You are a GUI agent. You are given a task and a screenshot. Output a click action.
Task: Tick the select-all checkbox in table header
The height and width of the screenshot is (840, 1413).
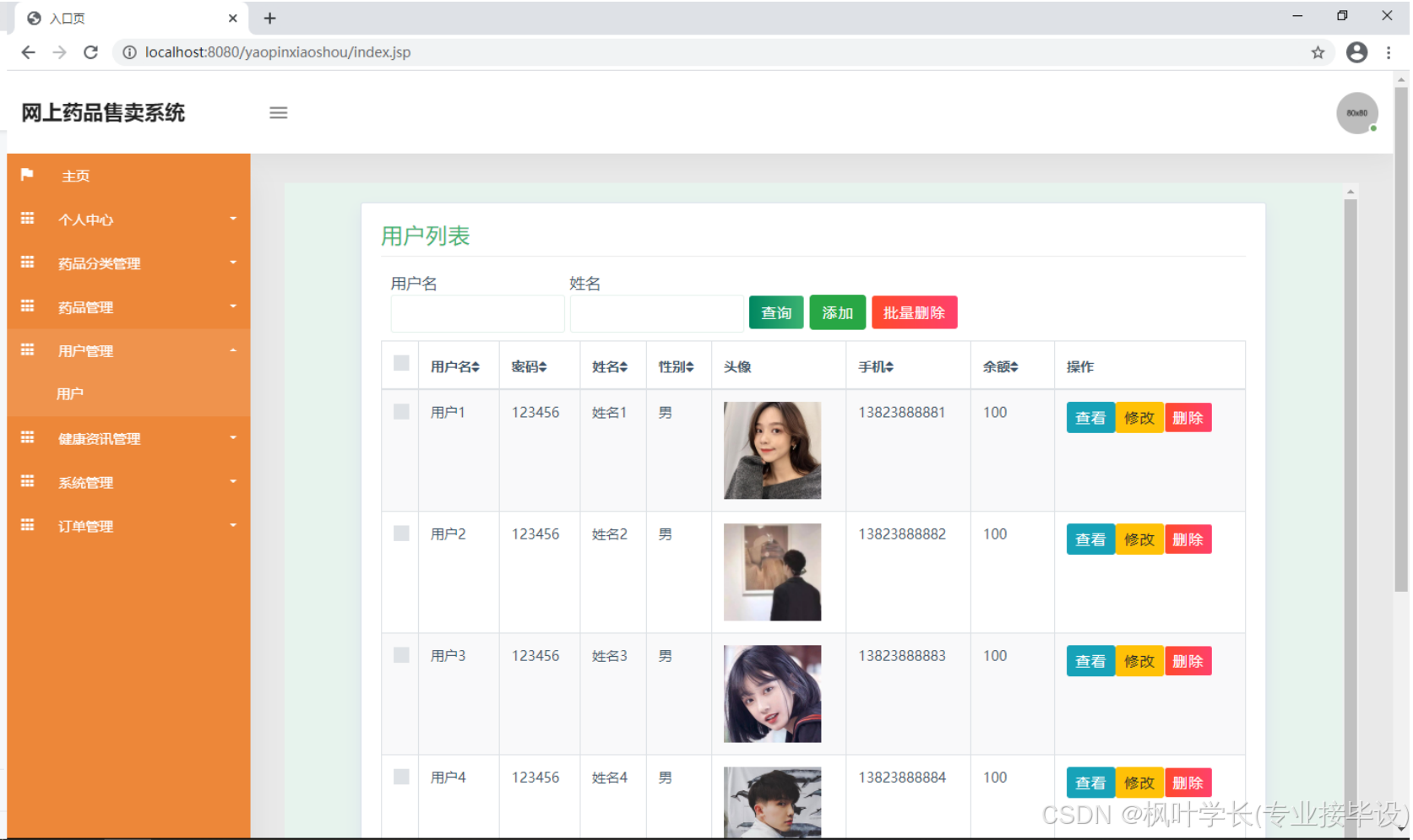(x=401, y=363)
